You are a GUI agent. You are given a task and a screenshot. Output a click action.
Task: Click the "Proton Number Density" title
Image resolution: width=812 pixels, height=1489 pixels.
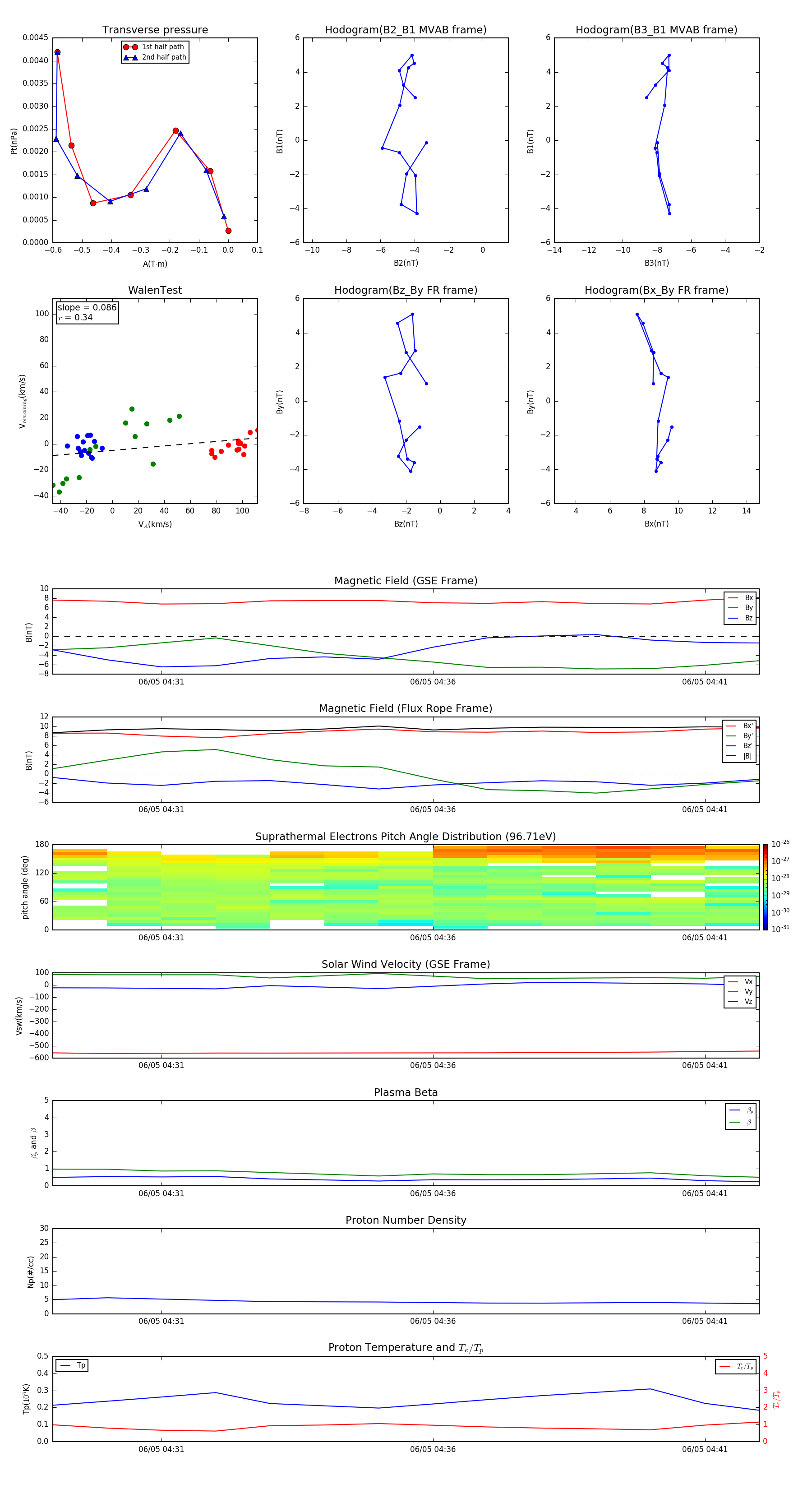pyautogui.click(x=406, y=1220)
